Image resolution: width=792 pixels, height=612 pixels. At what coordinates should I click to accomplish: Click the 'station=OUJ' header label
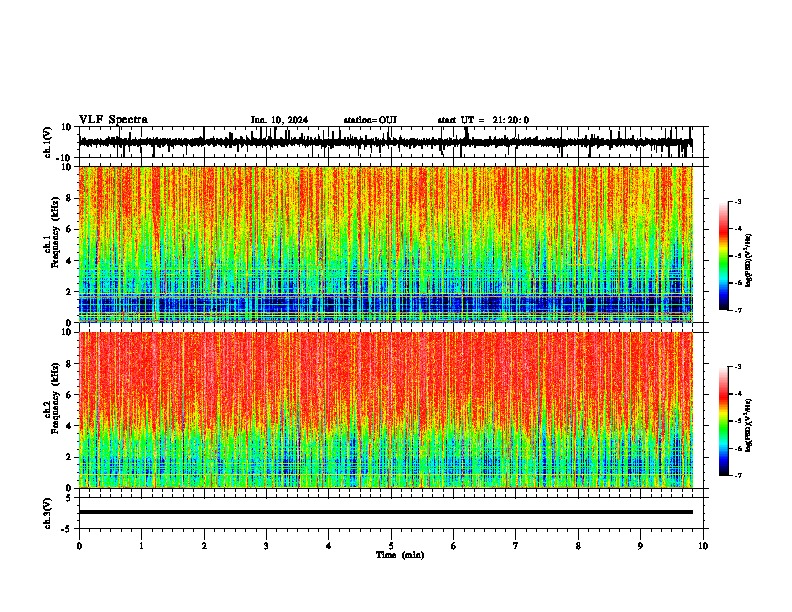370,120
